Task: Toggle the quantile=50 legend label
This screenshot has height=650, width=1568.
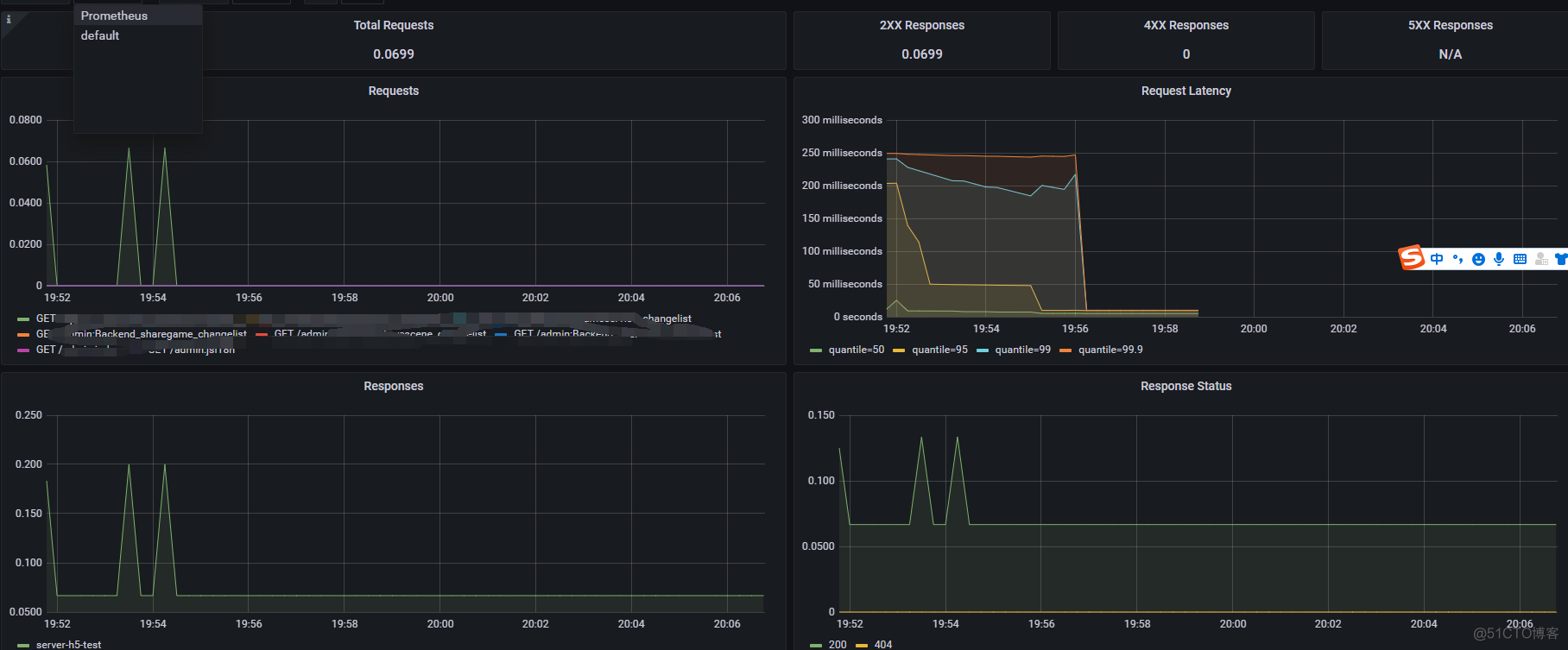Action: [857, 350]
